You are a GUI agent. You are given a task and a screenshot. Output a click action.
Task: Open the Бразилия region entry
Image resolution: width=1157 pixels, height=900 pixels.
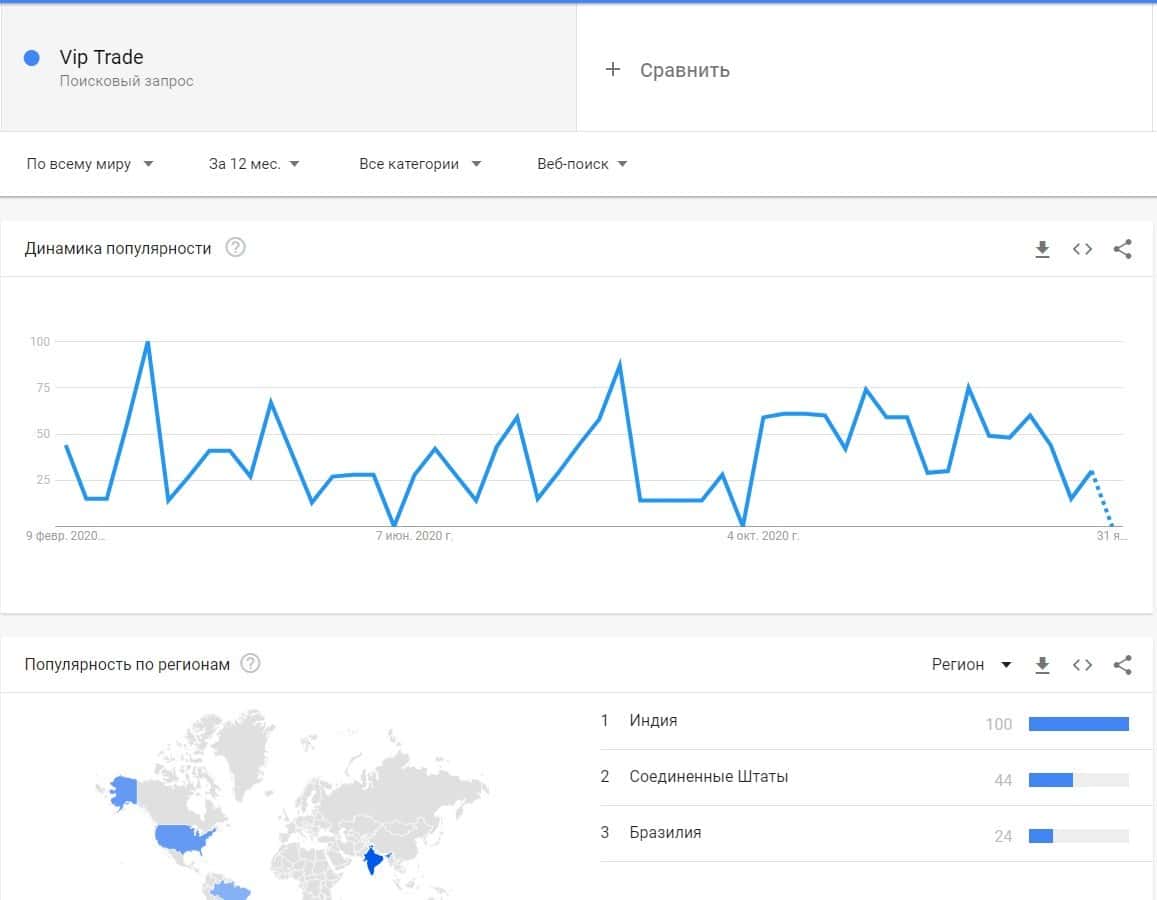(665, 832)
